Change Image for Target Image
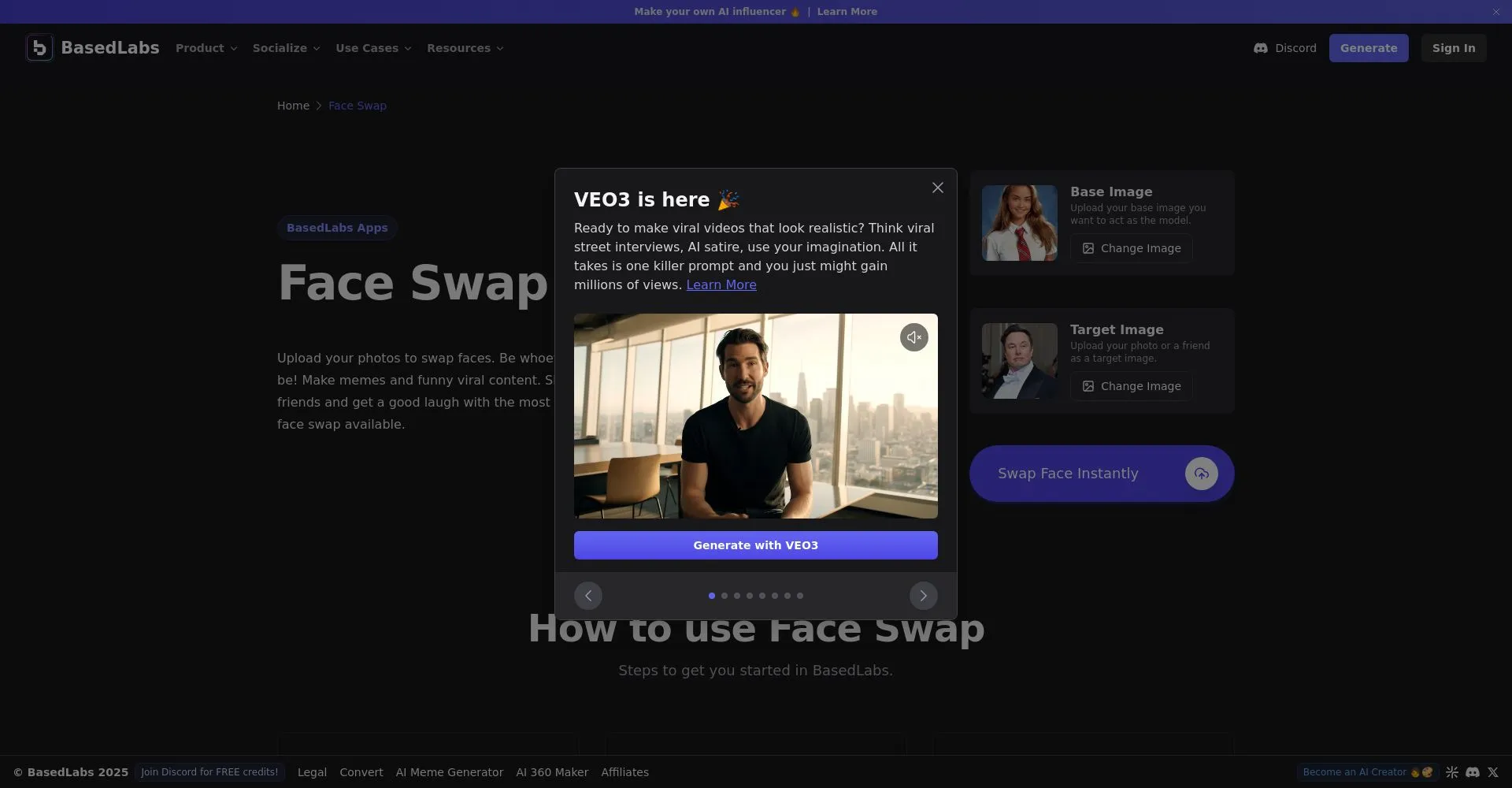 tap(1131, 386)
